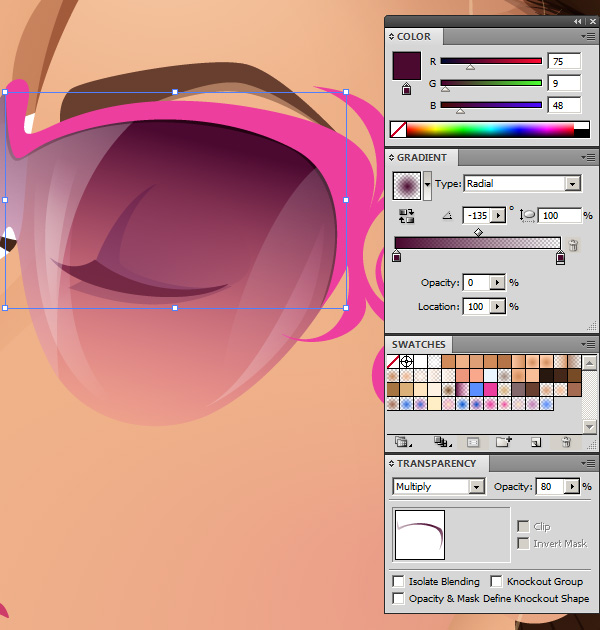Expand the Transparency Opacity arrow showing 80
The width and height of the screenshot is (600, 630).
572,486
